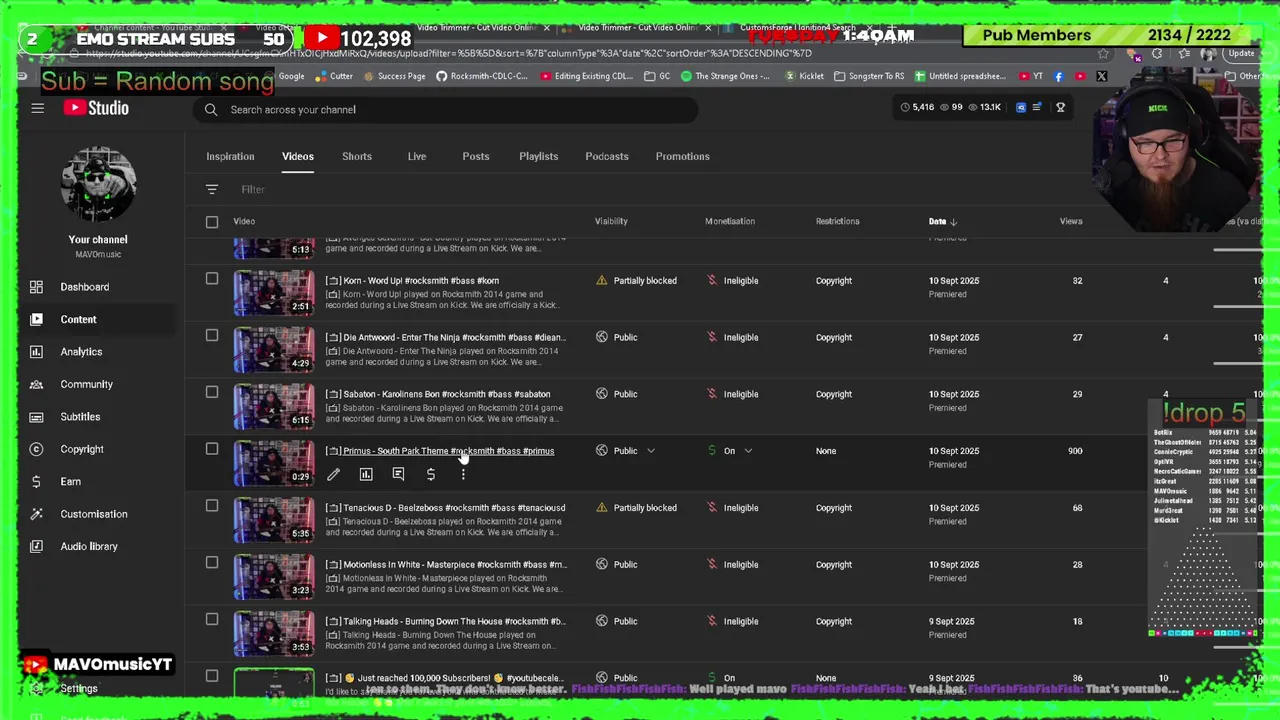Click the search magnifier icon
1280x720 pixels.
coord(211,109)
